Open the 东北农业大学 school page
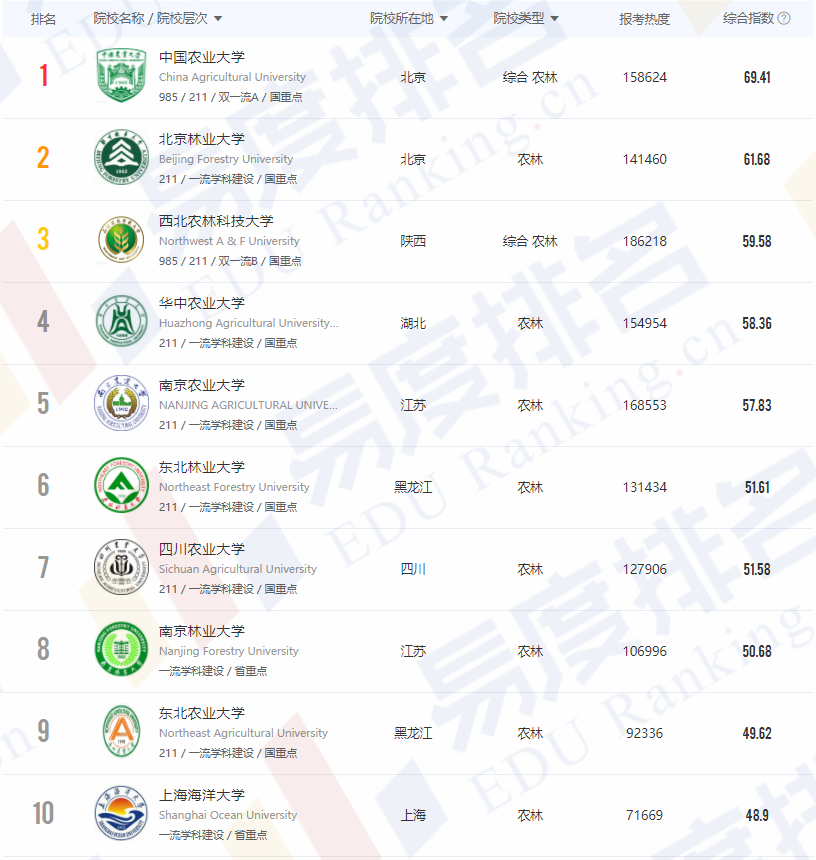The height and width of the screenshot is (860, 816). pos(201,713)
